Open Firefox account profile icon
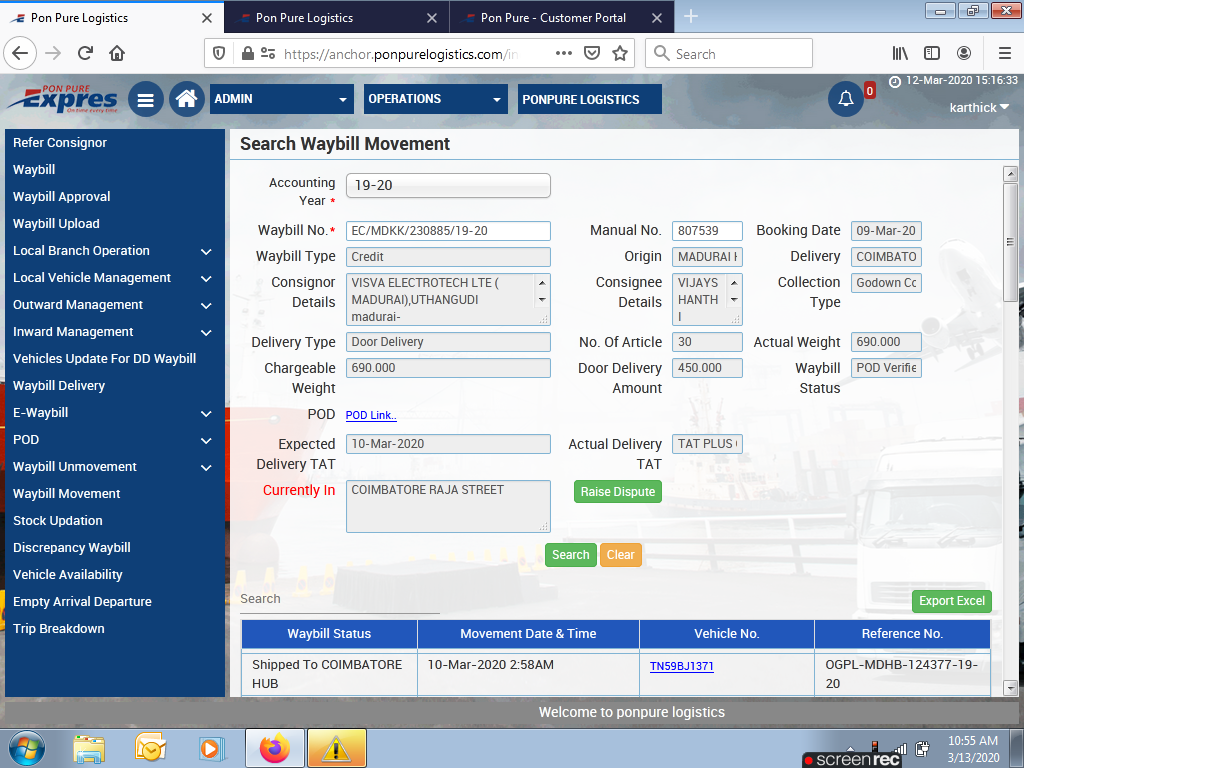Viewport: 1216px width, 768px height. [964, 54]
